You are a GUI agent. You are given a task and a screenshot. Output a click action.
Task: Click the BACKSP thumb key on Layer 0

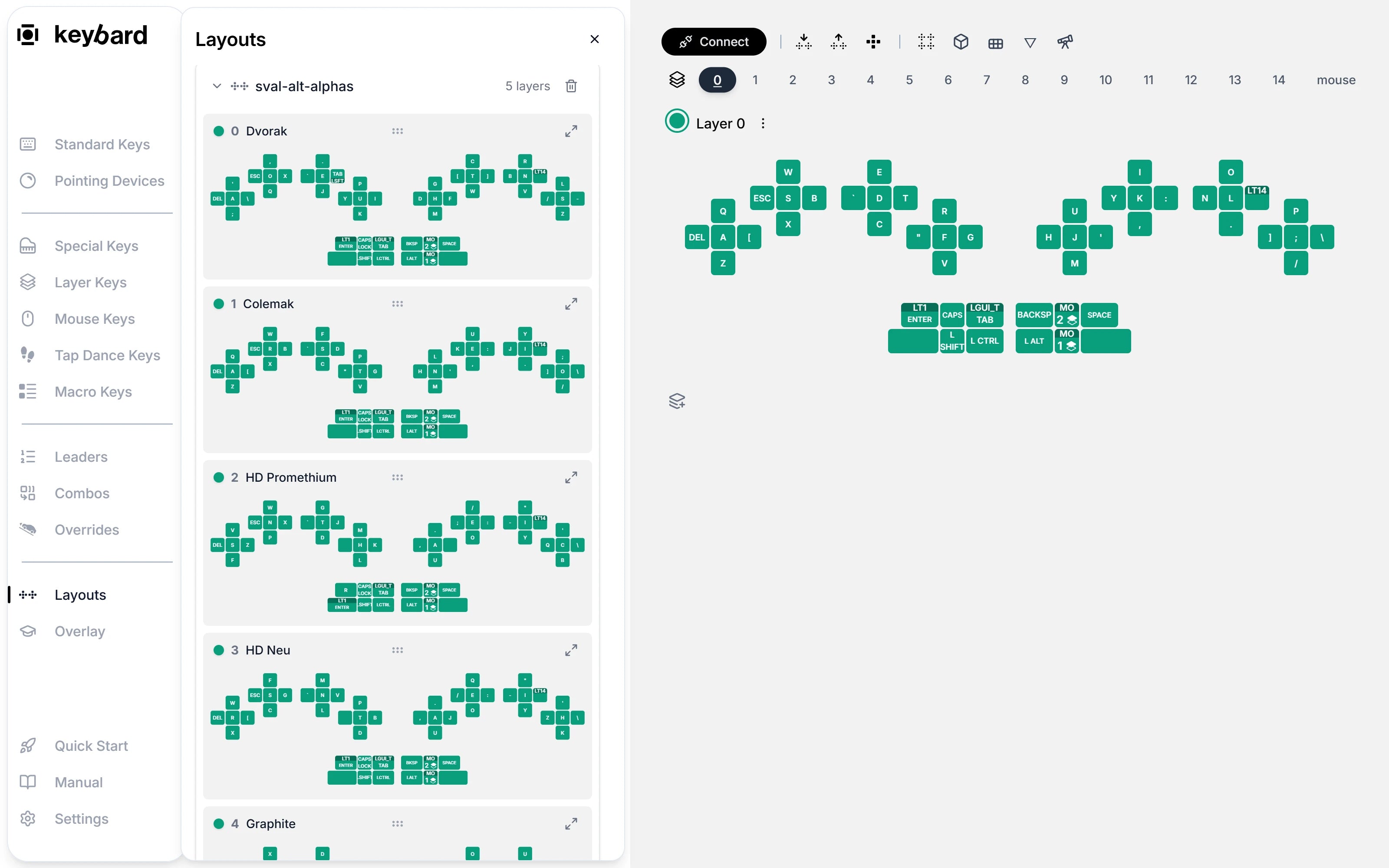(1034, 315)
